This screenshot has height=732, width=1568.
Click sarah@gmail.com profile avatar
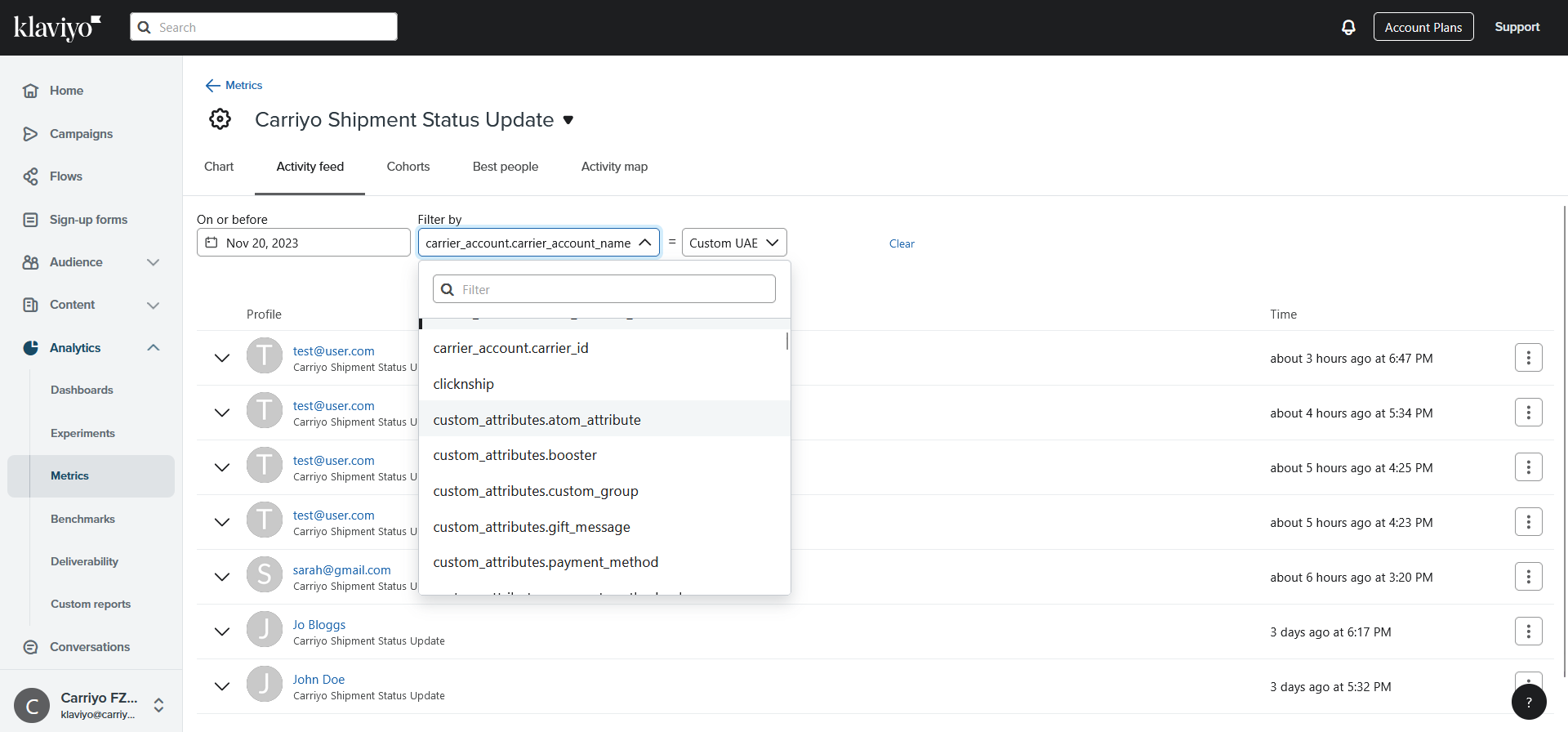pos(265,575)
